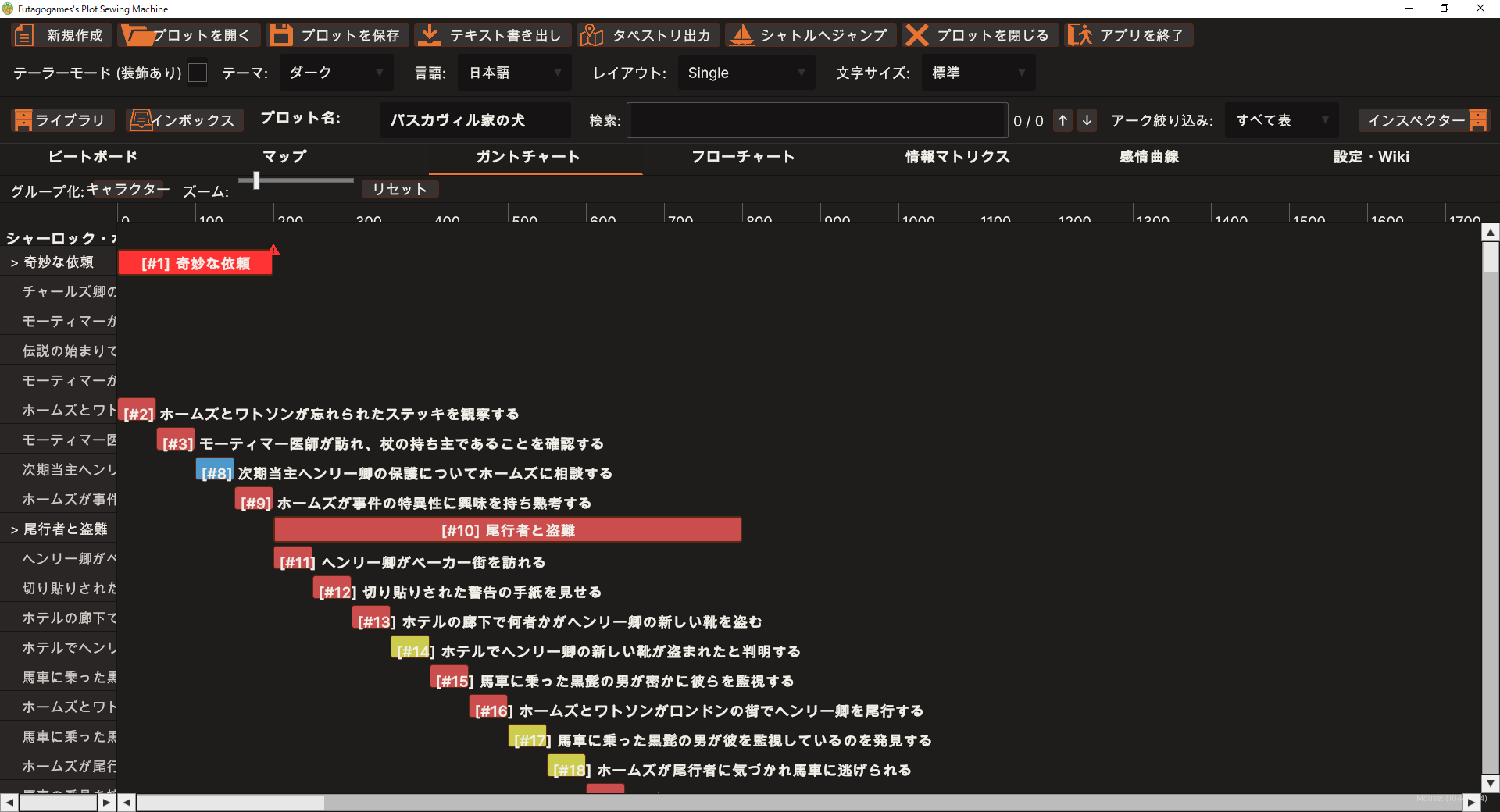The width and height of the screenshot is (1500, 812).
Task: Open the 感情曲線 tab
Action: [1148, 157]
